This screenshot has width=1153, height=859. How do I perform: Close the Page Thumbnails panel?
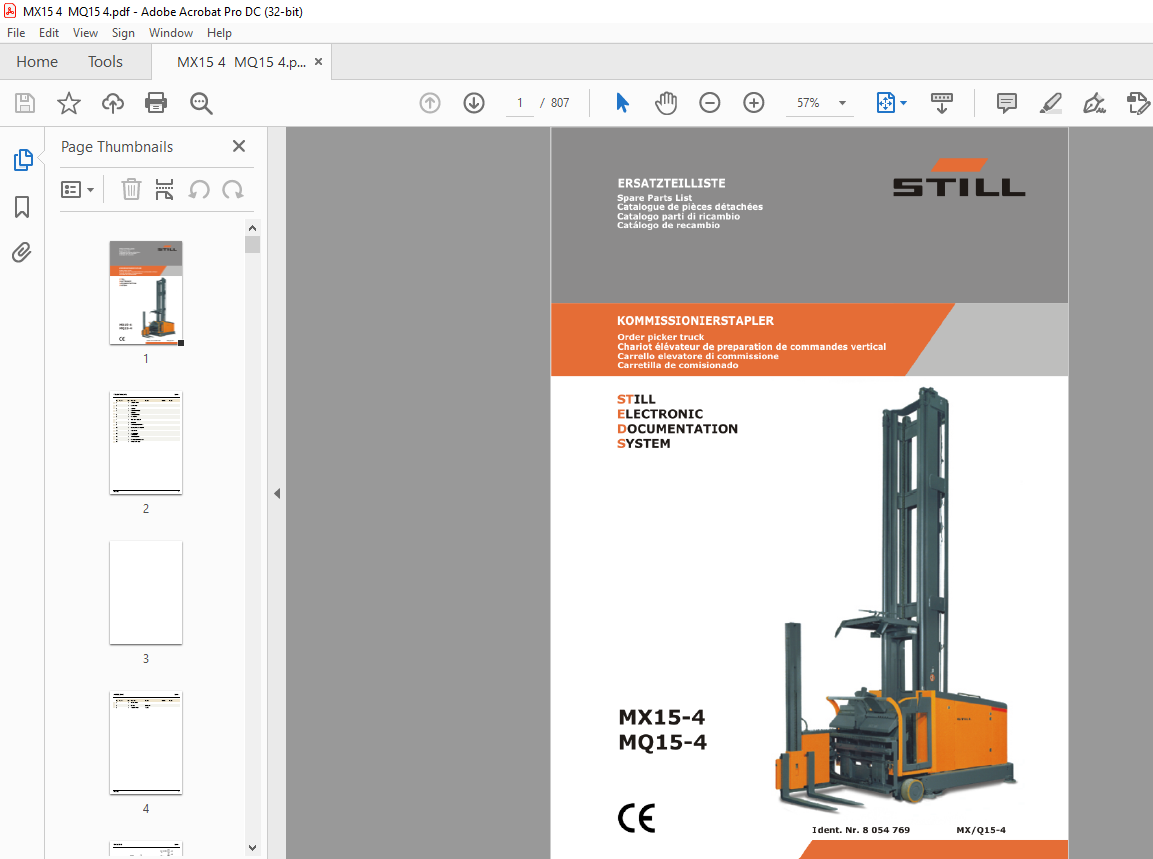[x=239, y=146]
